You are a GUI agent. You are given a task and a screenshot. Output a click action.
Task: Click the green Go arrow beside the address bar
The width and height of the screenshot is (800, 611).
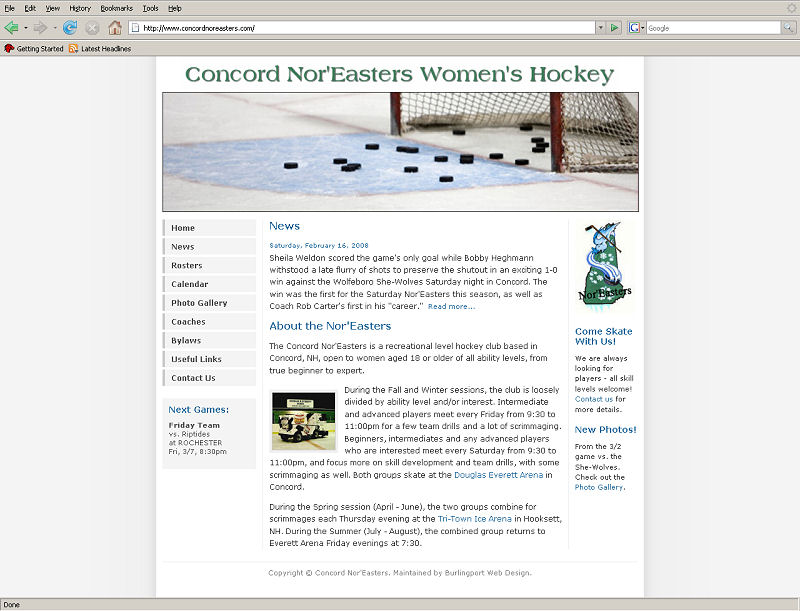[x=614, y=28]
